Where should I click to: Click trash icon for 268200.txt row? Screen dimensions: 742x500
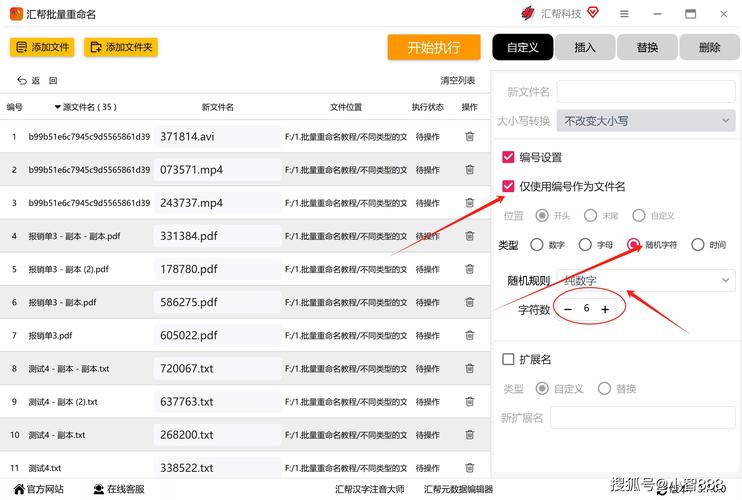(x=469, y=435)
